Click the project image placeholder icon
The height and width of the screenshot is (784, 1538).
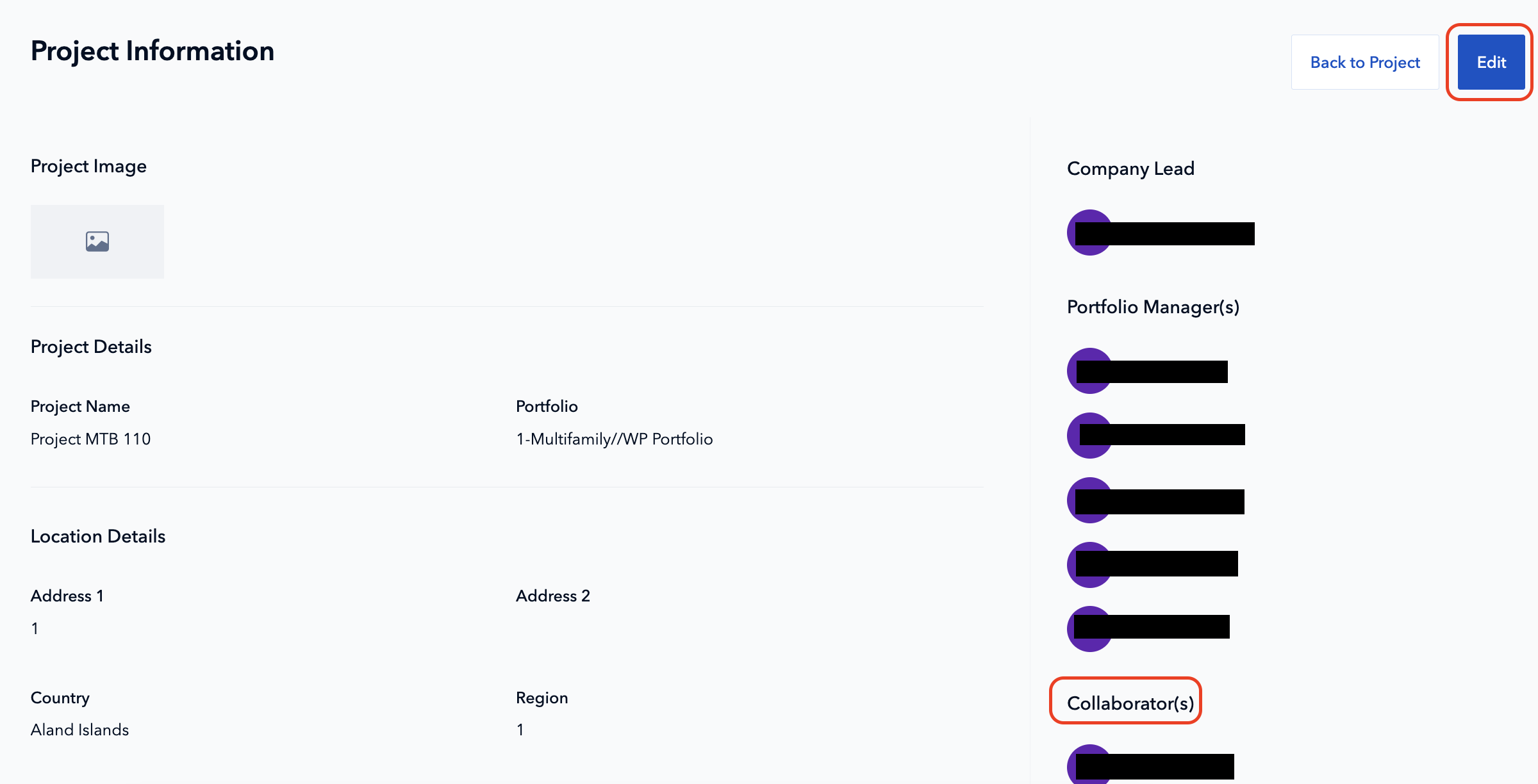click(x=97, y=241)
